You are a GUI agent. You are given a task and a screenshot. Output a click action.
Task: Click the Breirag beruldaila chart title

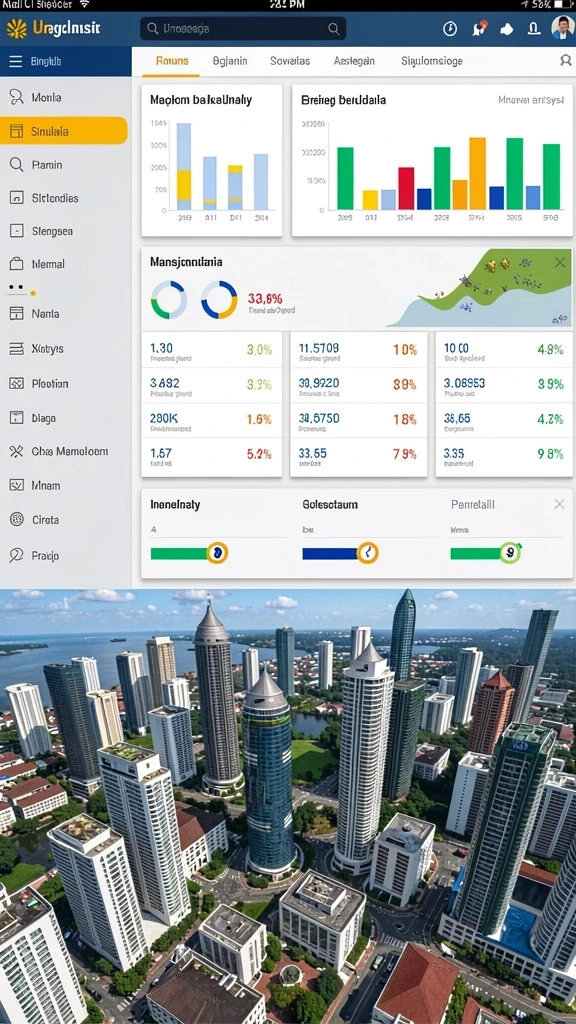coord(344,101)
